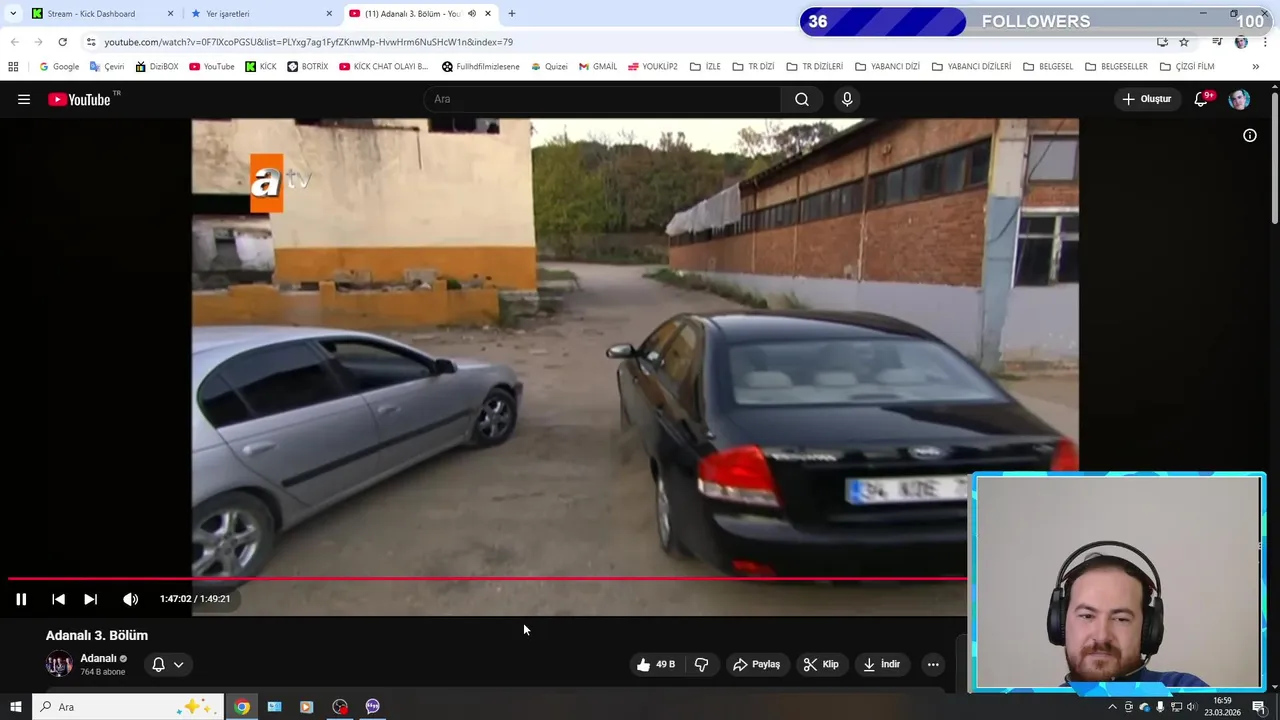Open the taskbar clock and date

click(1222, 707)
